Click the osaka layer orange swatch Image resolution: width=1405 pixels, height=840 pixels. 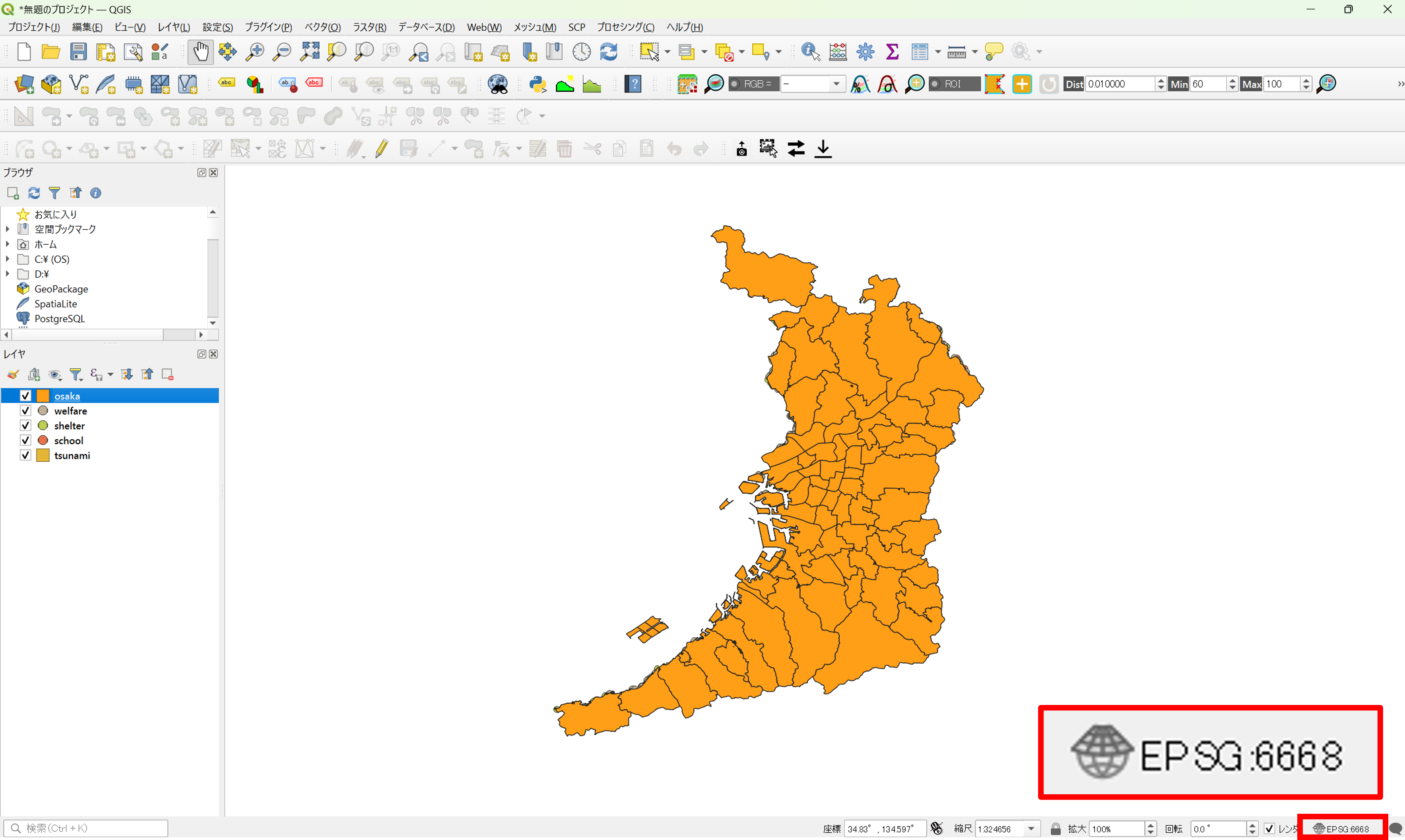(43, 396)
